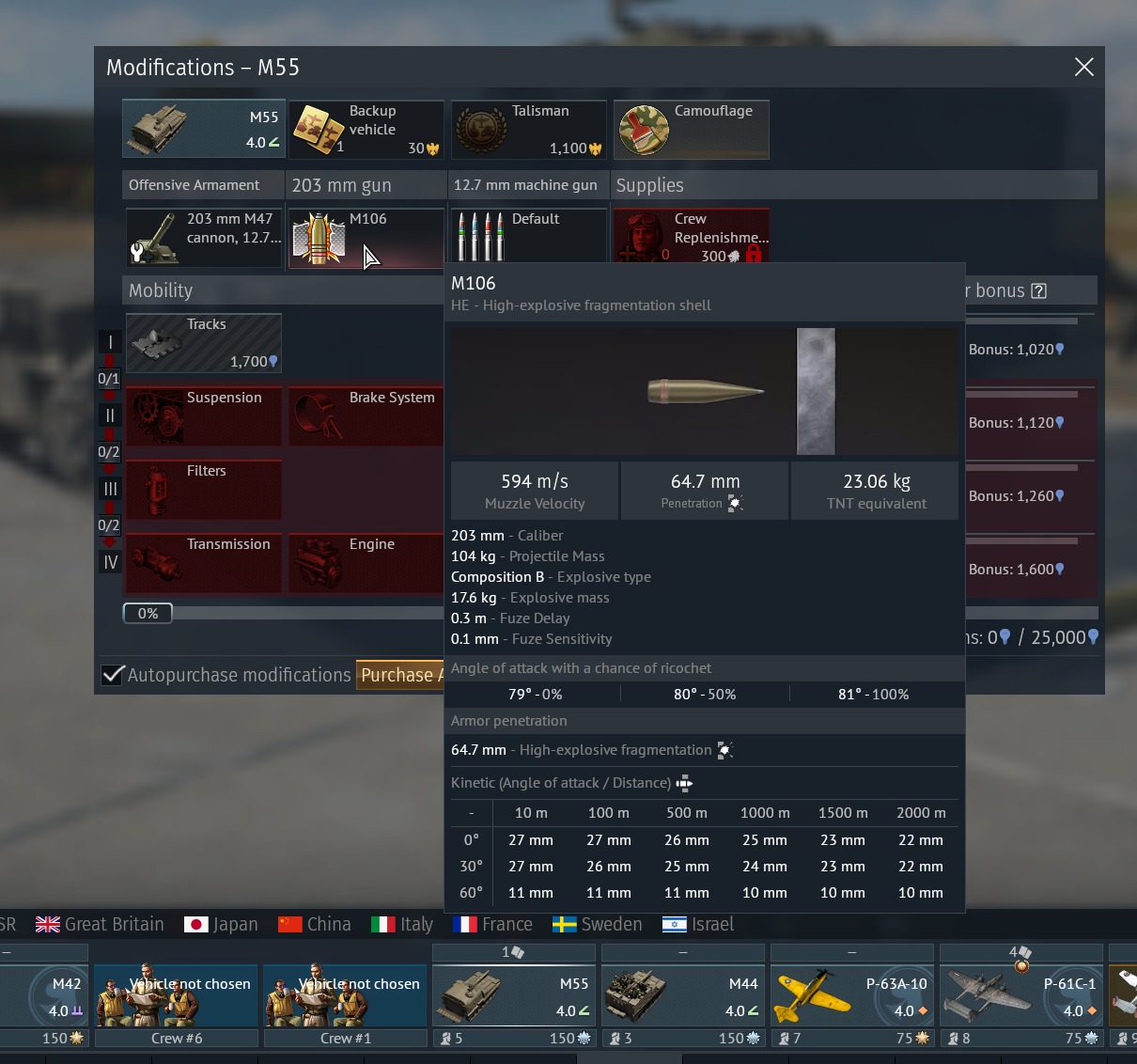1137x1064 pixels.
Task: Click the 23.06 kg TNT equivalent stat
Action: tap(876, 490)
